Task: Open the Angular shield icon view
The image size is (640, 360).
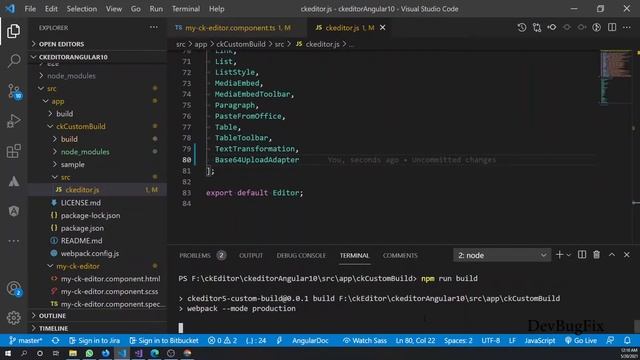Action: (13, 211)
